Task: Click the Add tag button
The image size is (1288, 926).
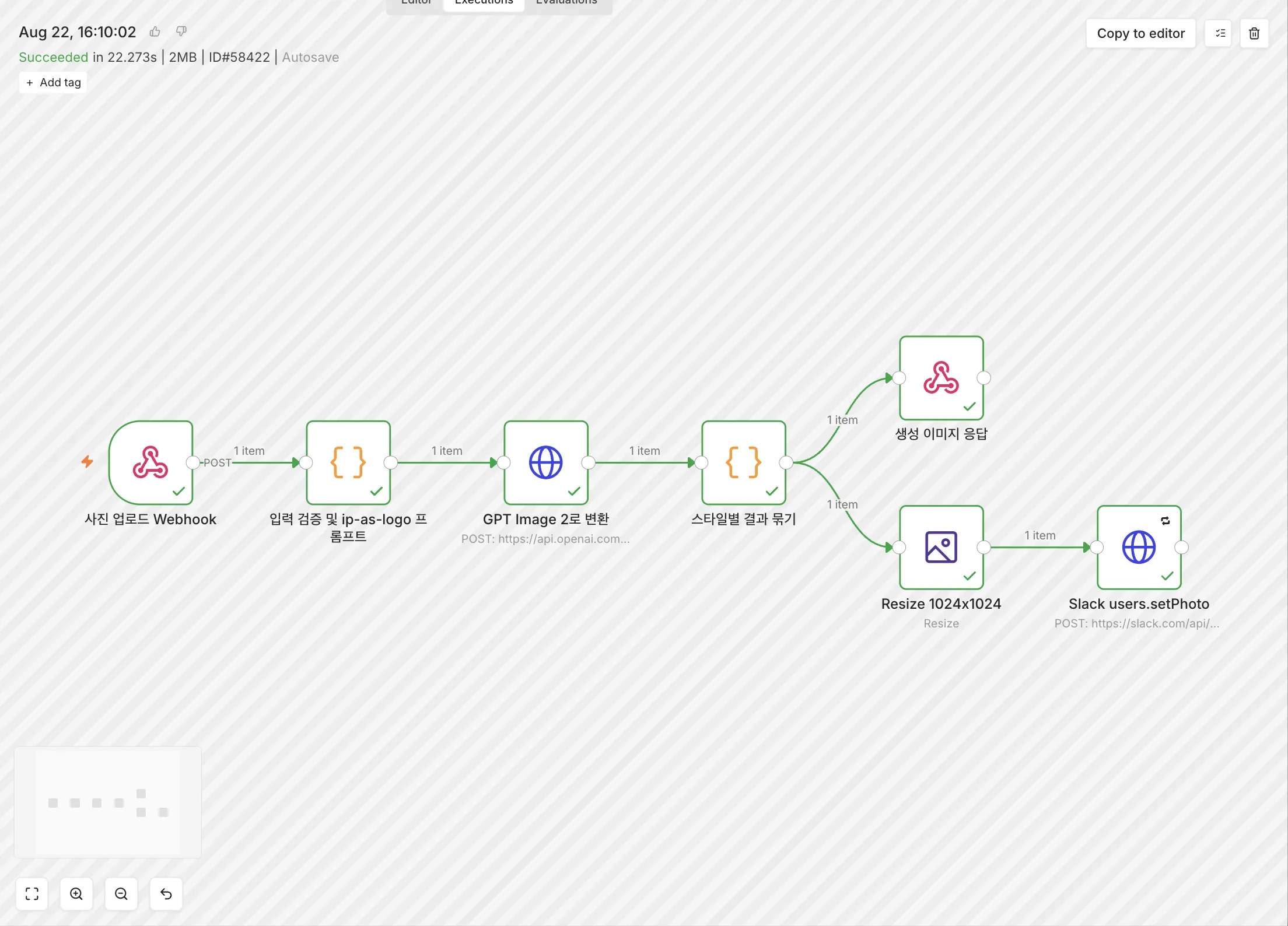Action: 53,82
